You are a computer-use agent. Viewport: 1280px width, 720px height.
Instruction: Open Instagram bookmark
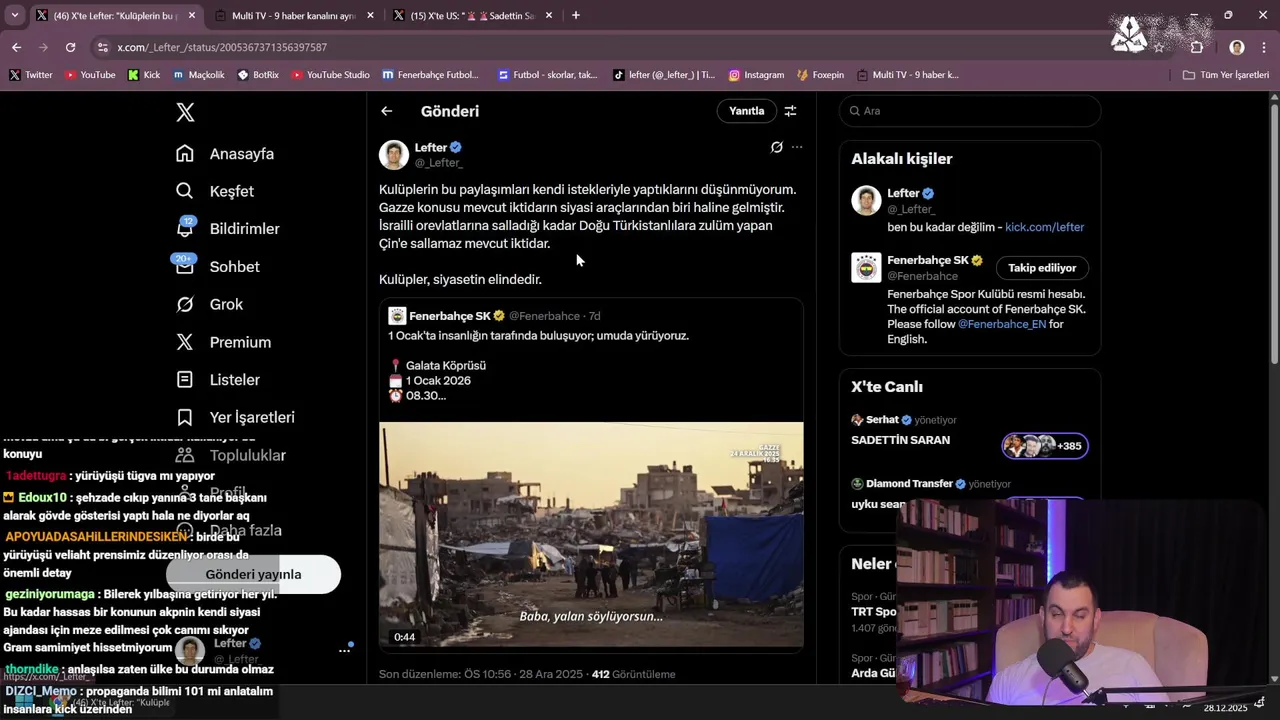point(756,75)
